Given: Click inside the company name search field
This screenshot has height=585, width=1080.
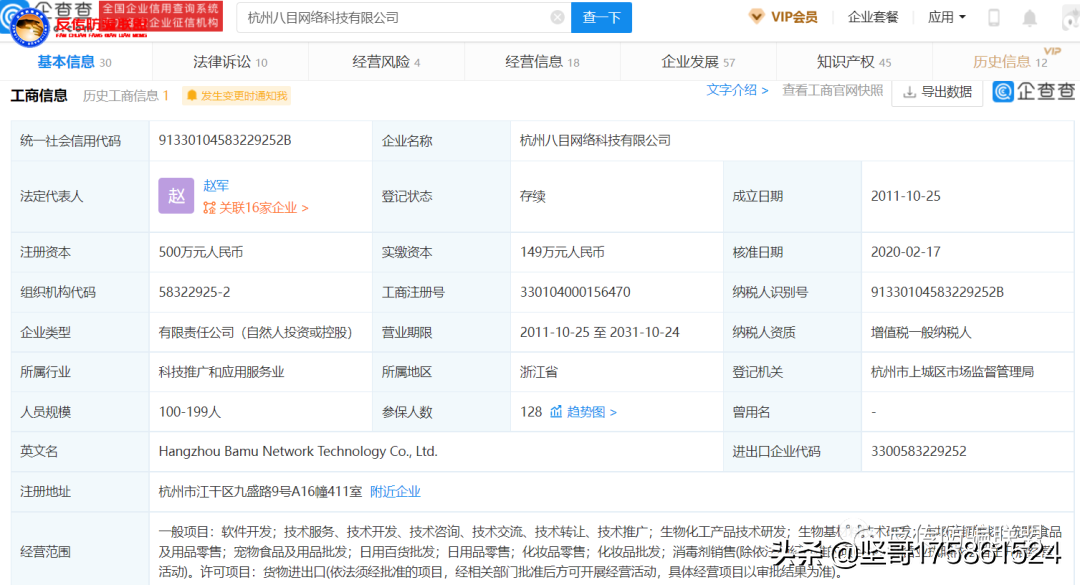Looking at the screenshot, I should pos(390,17).
